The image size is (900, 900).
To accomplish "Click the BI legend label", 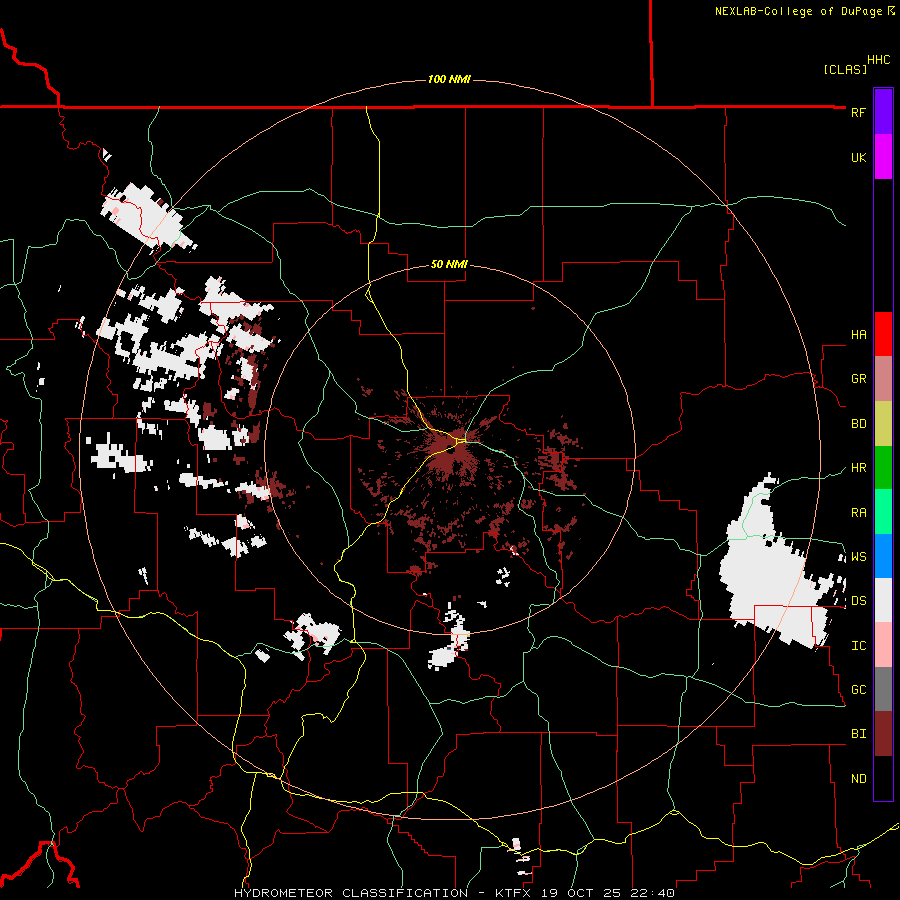I will pyautogui.click(x=858, y=734).
